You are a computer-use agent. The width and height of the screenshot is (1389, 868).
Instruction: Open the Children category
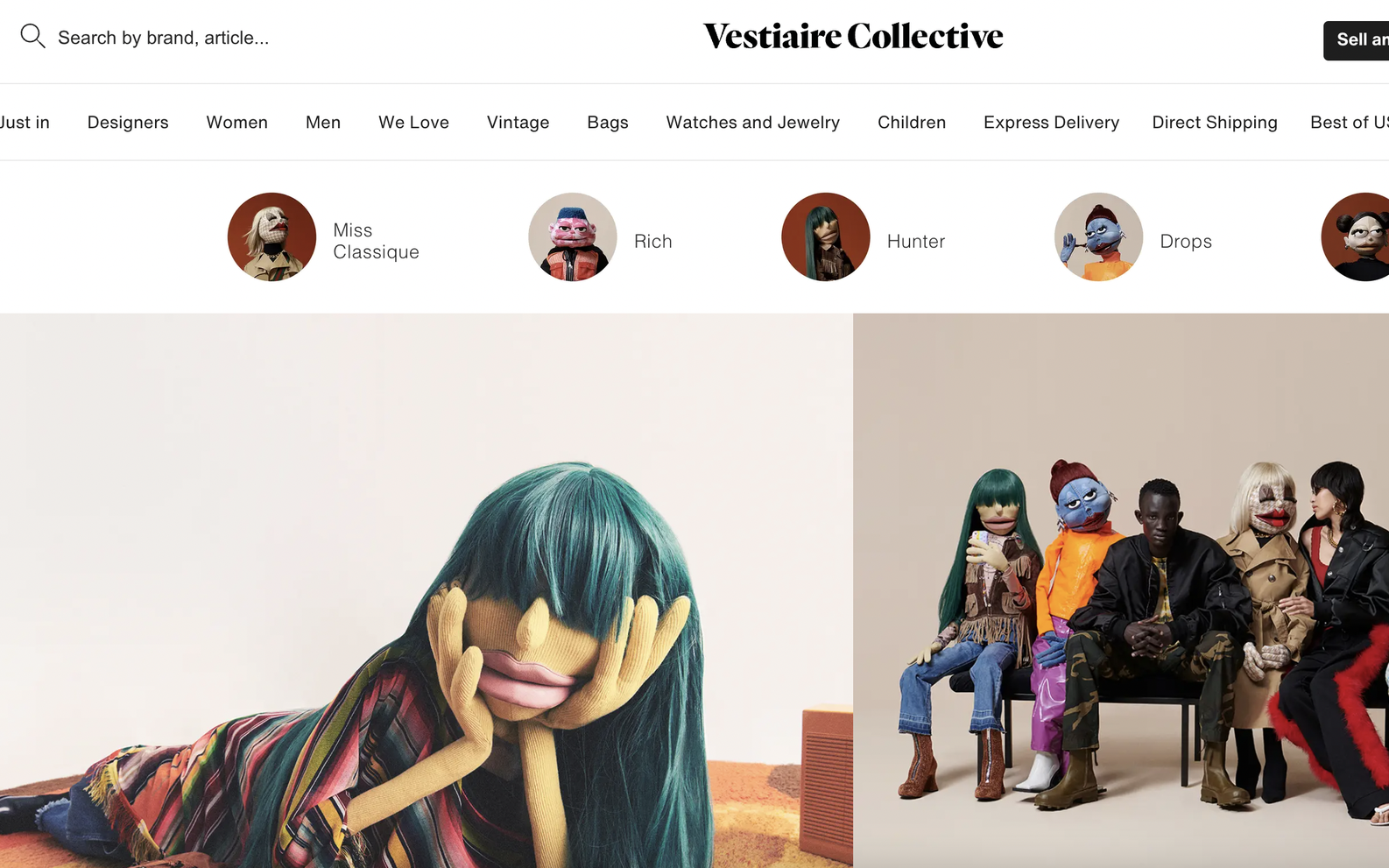[x=912, y=123]
